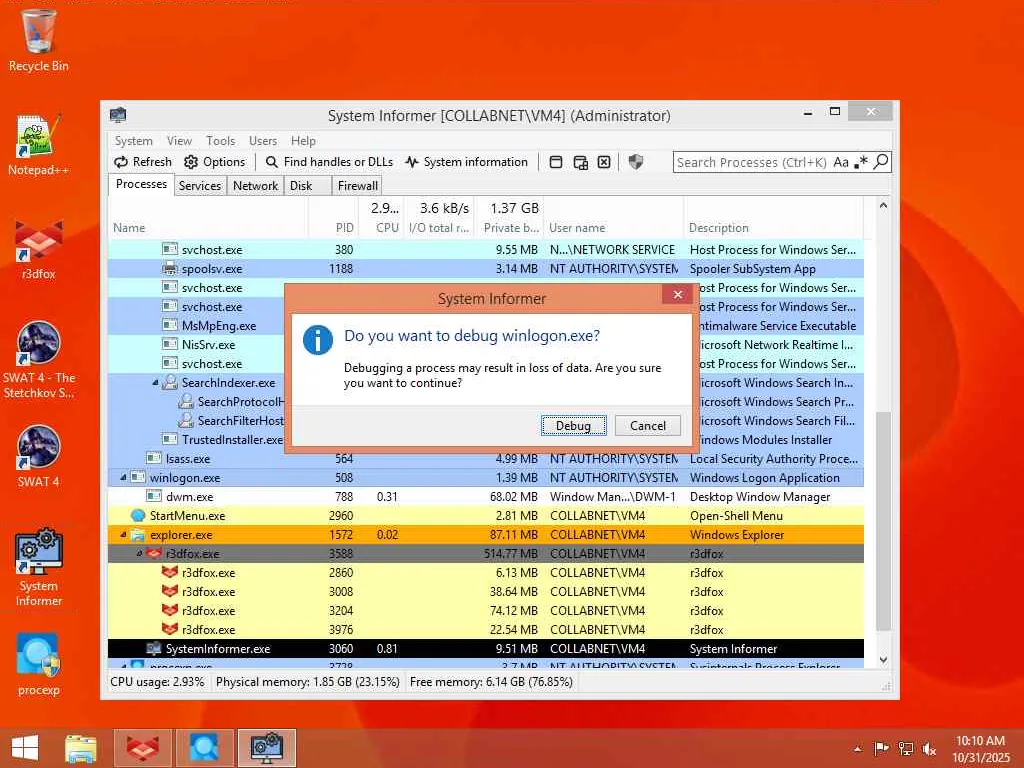Click the process list scroll down arrow
Viewport: 1024px width, 768px height.
pyautogui.click(x=883, y=660)
